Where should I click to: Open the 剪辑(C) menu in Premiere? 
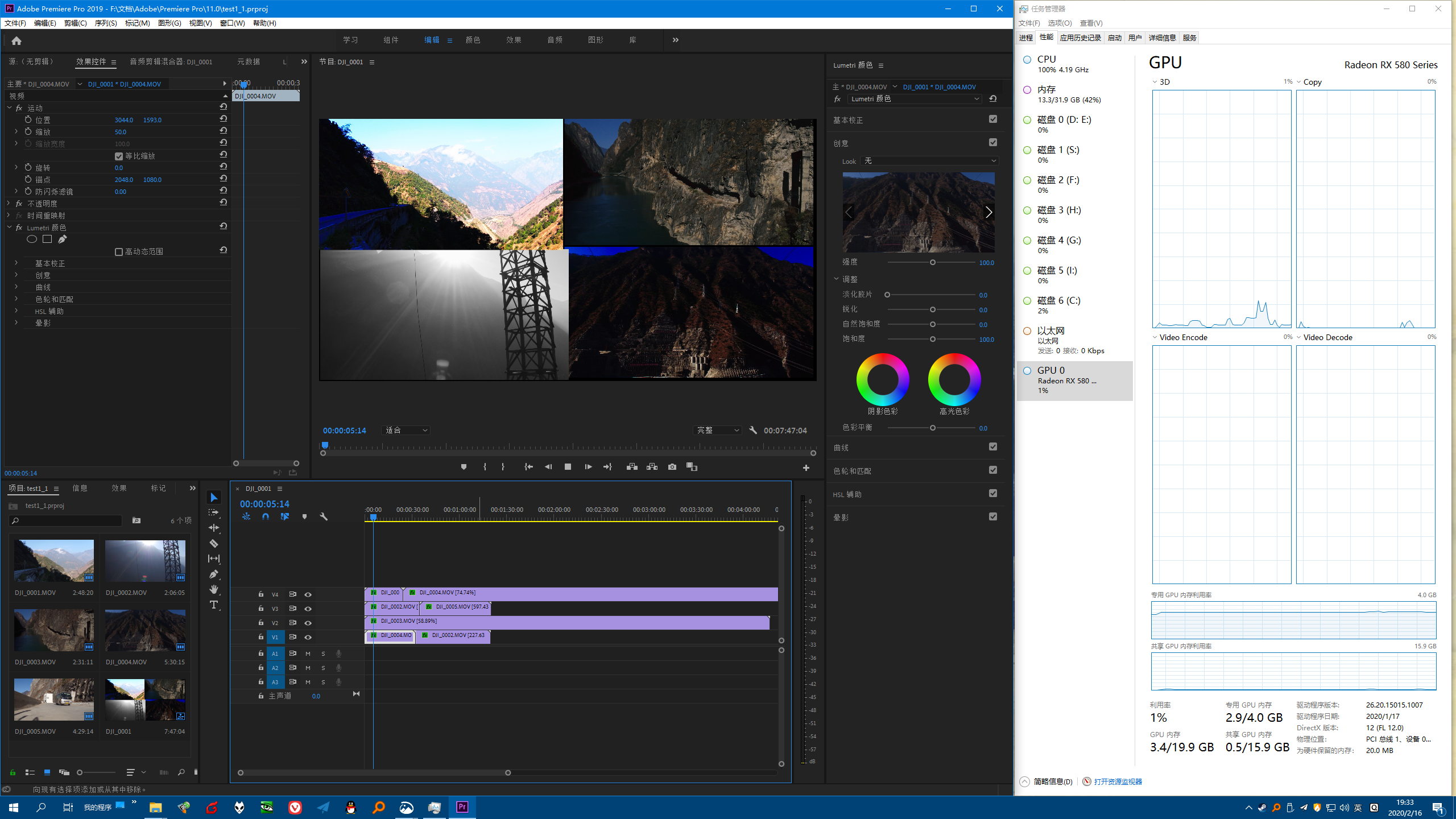point(75,23)
